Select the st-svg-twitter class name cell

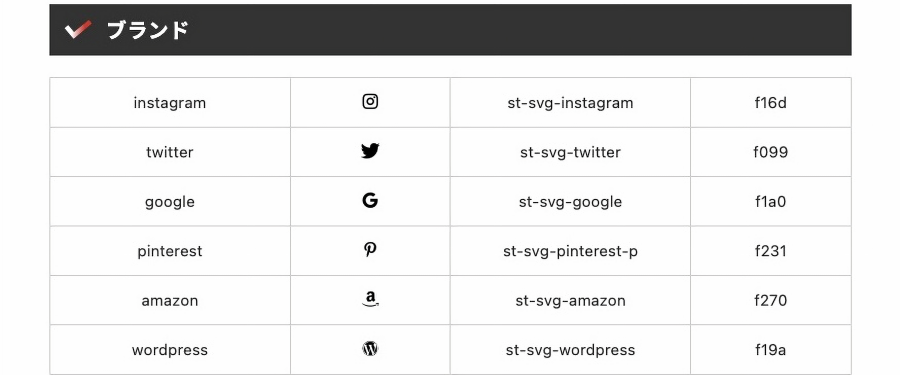tap(570, 152)
